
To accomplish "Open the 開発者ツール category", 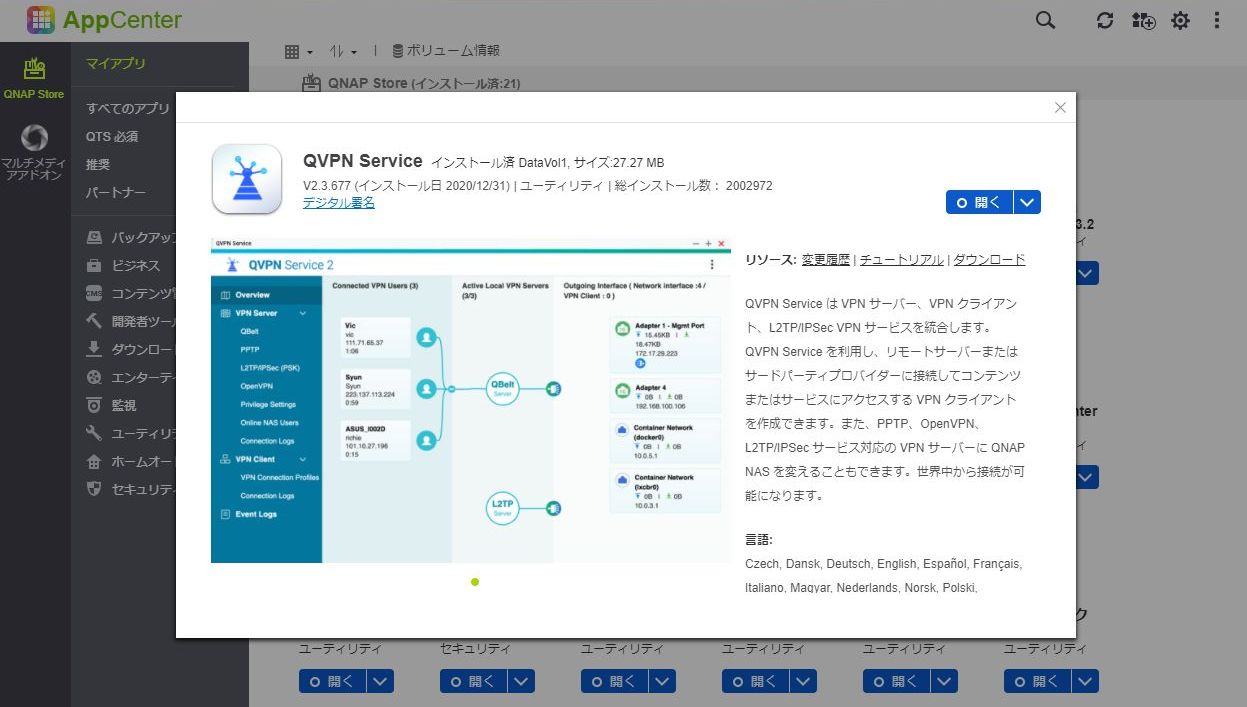I will point(132,322).
